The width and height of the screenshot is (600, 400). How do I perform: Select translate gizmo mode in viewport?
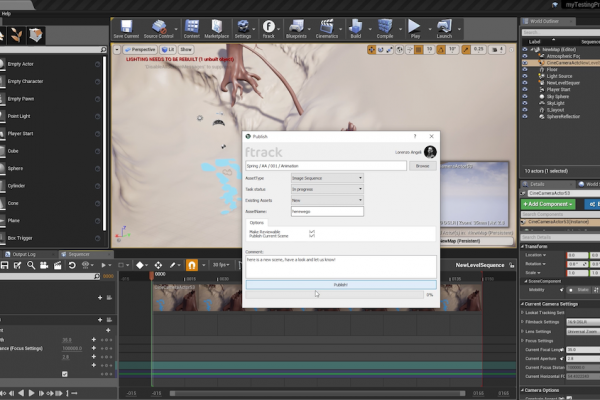click(x=371, y=50)
